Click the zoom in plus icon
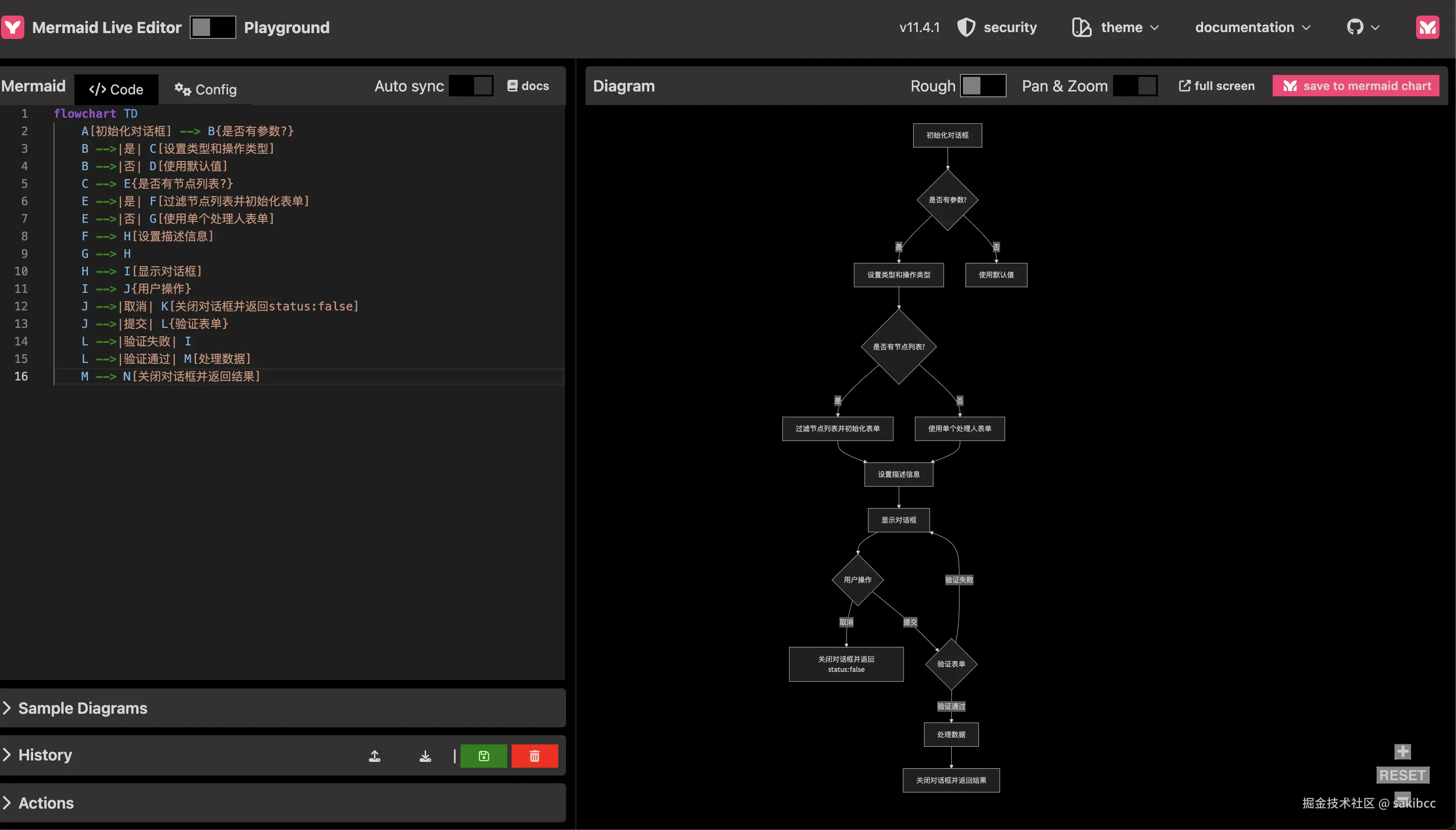This screenshot has height=830, width=1456. [1402, 751]
